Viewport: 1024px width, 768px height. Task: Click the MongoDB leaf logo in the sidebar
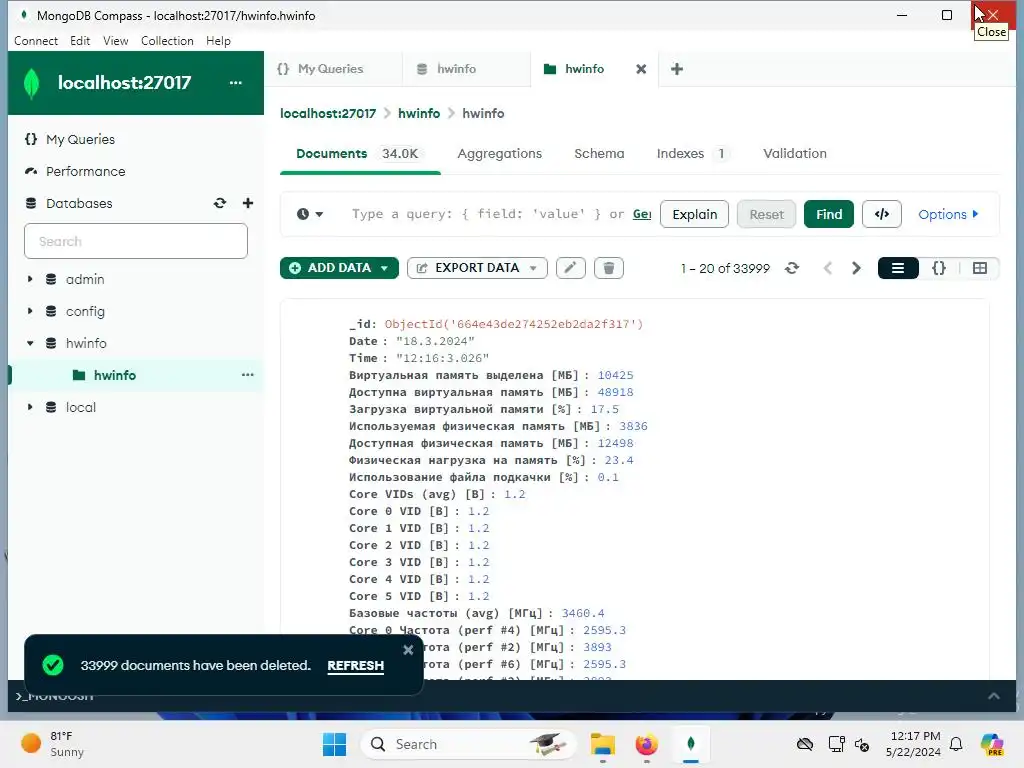click(31, 84)
